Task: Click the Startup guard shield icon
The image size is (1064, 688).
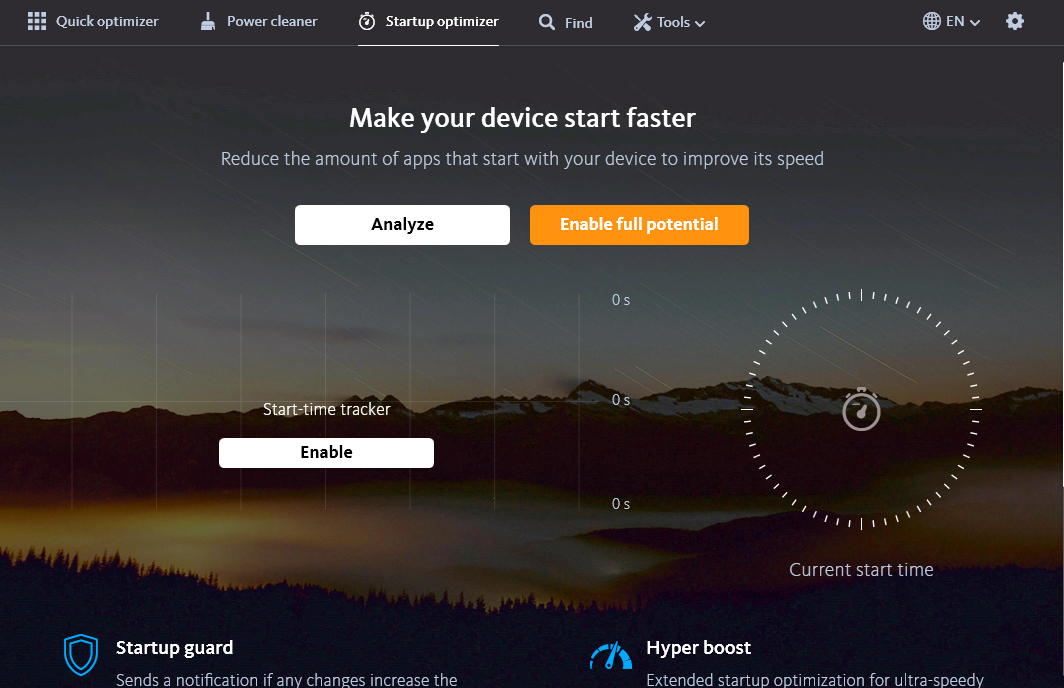Action: [x=81, y=655]
